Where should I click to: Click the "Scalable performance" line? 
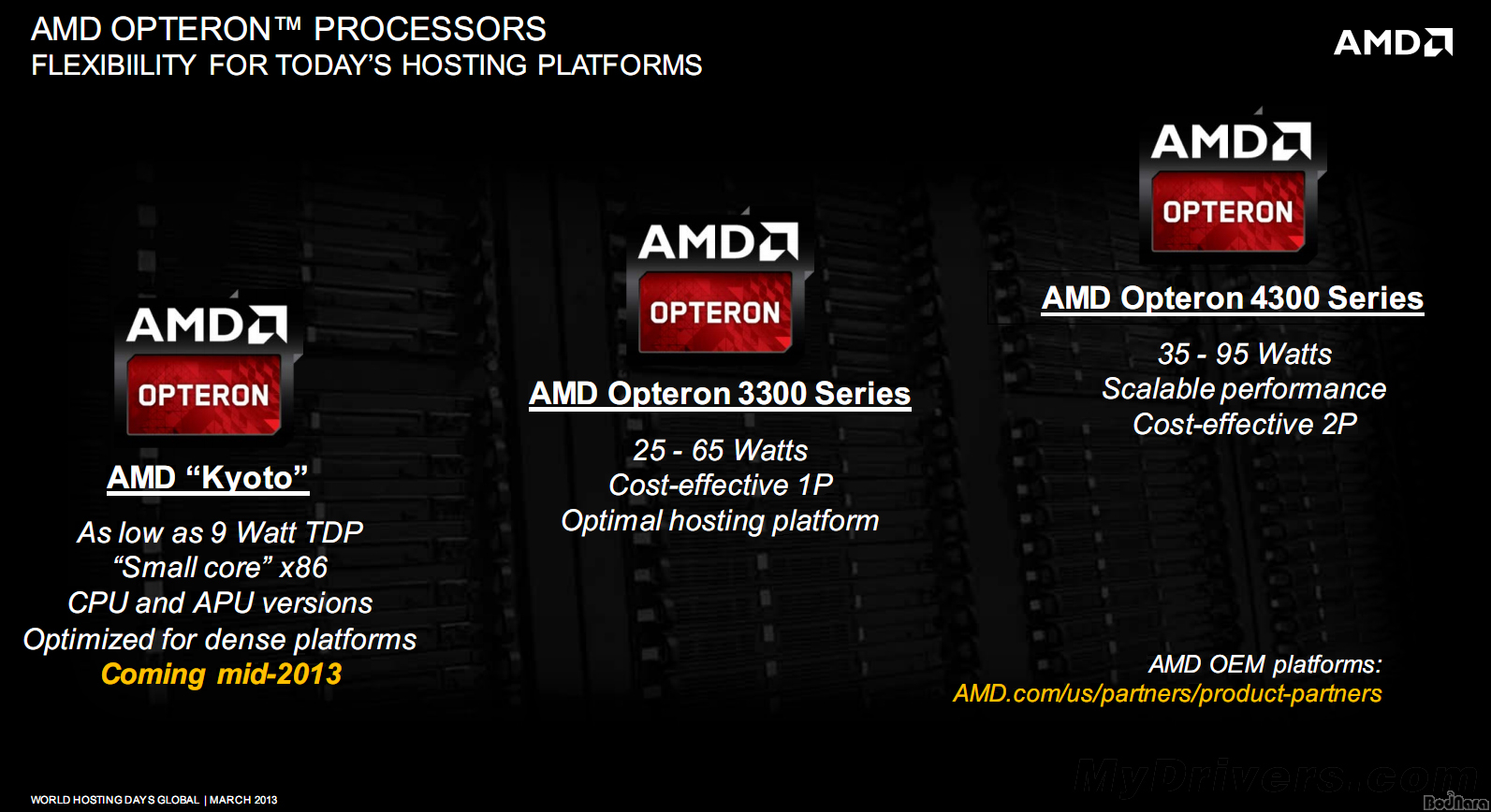coord(1244,389)
